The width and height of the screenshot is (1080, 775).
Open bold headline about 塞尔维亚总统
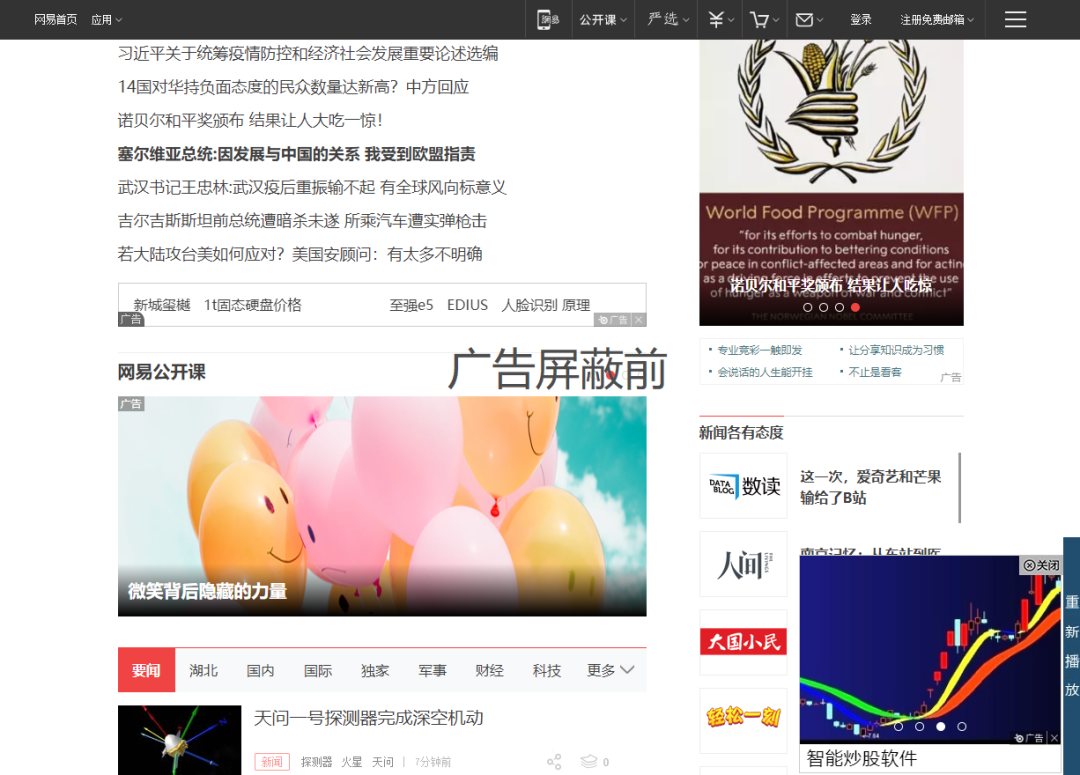click(296, 154)
